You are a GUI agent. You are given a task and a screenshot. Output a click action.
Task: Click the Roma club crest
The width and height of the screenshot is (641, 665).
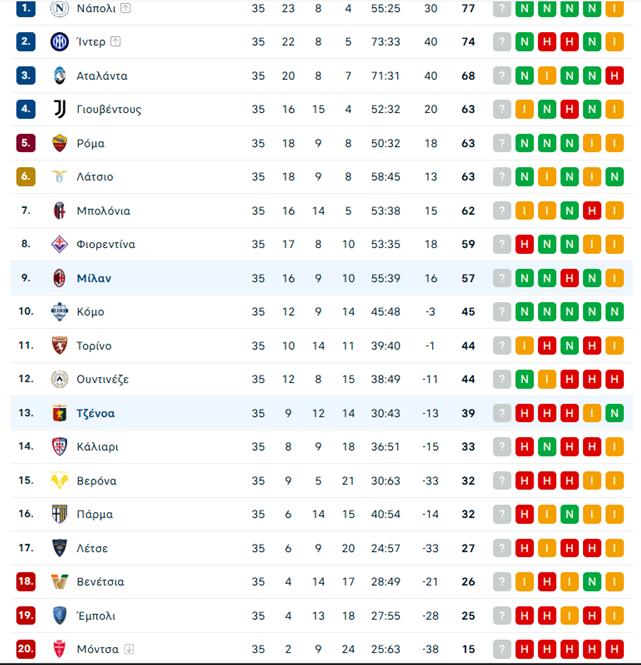tap(59, 143)
